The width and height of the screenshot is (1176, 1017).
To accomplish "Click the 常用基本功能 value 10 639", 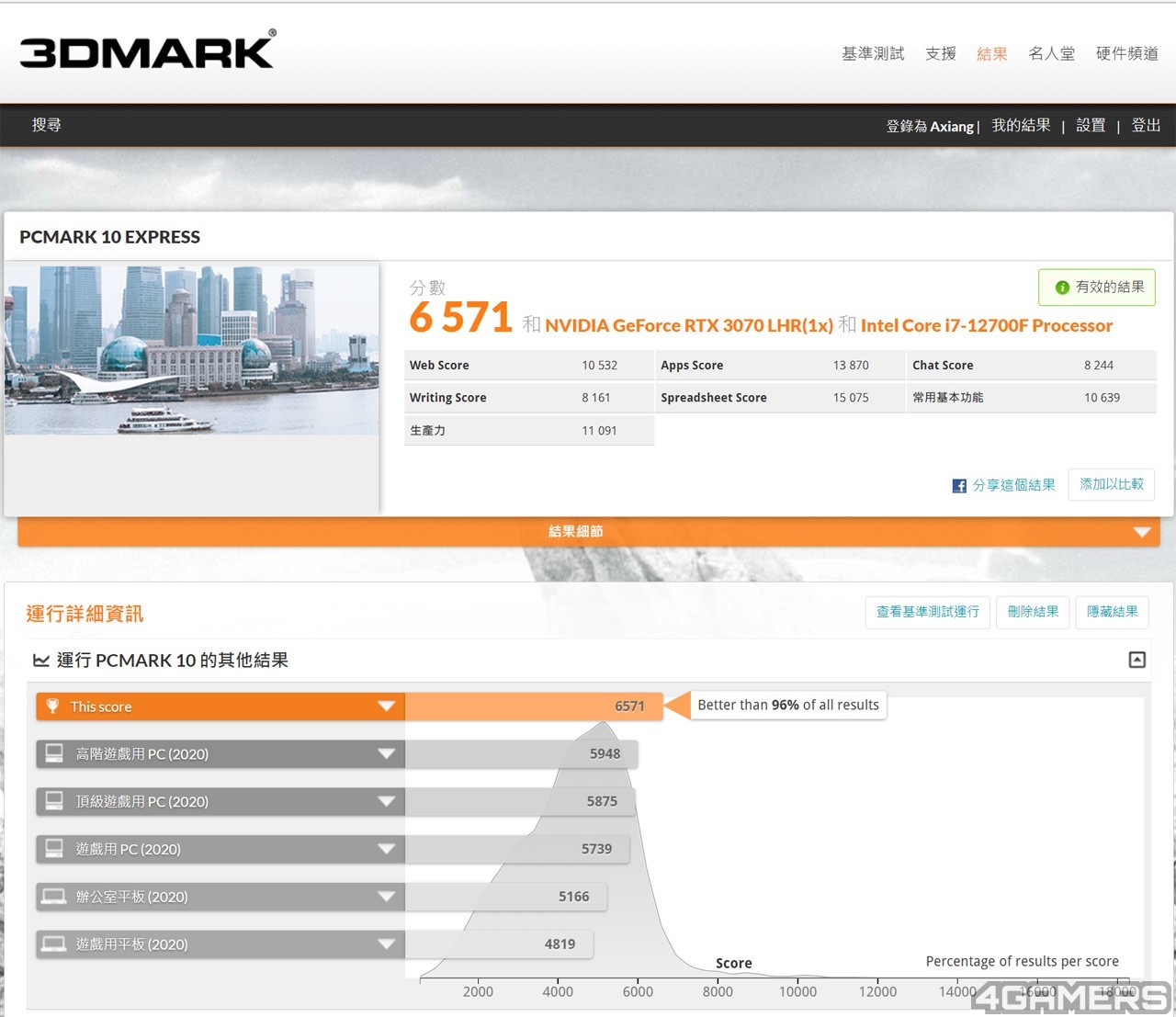I will (x=1102, y=398).
